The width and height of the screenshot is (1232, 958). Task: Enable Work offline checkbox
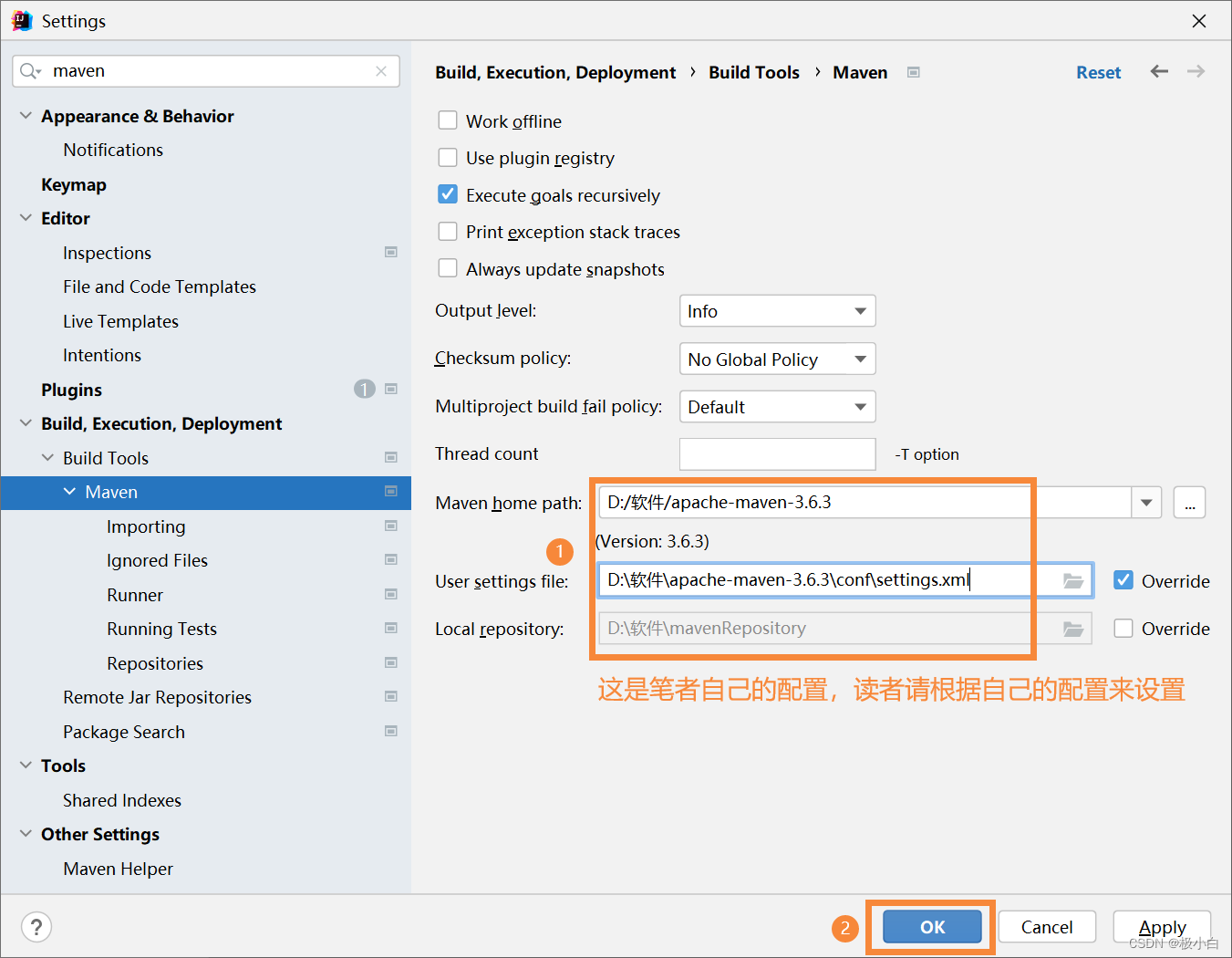pos(448,120)
